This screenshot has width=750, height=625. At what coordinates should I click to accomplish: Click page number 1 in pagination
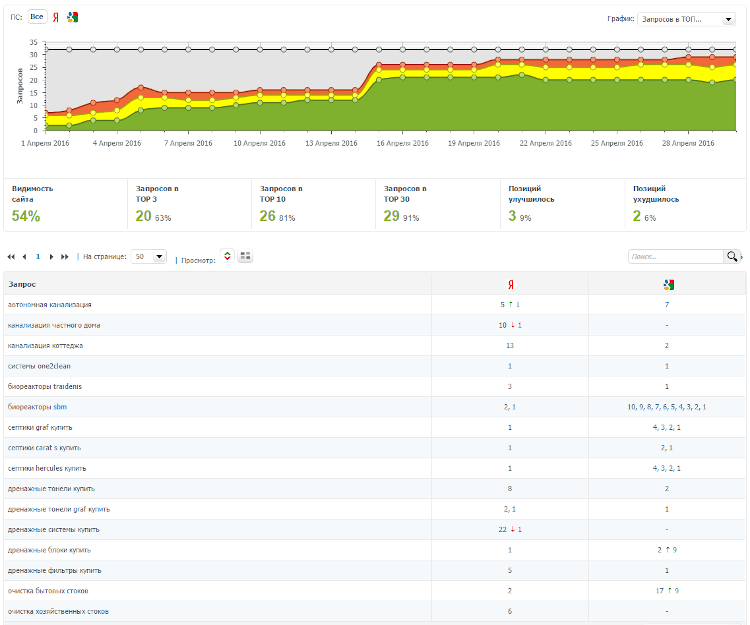[38, 257]
